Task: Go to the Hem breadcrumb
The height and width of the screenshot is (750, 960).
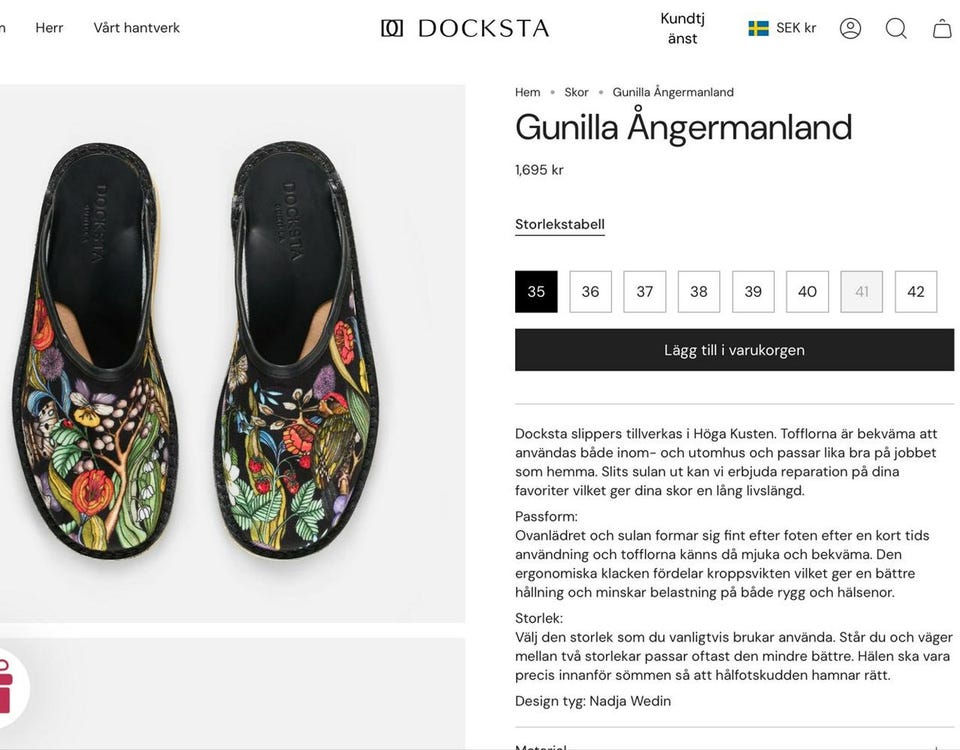Action: tap(527, 92)
